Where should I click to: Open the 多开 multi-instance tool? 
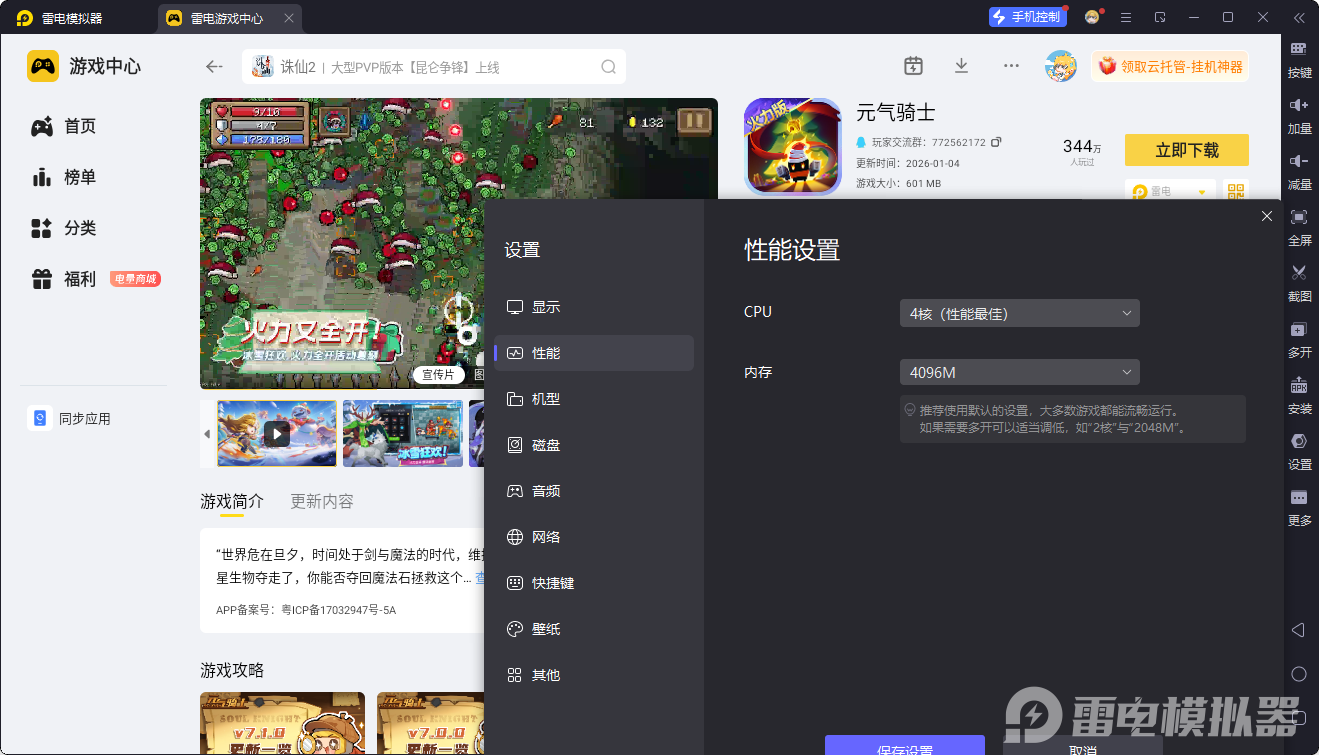coord(1299,340)
